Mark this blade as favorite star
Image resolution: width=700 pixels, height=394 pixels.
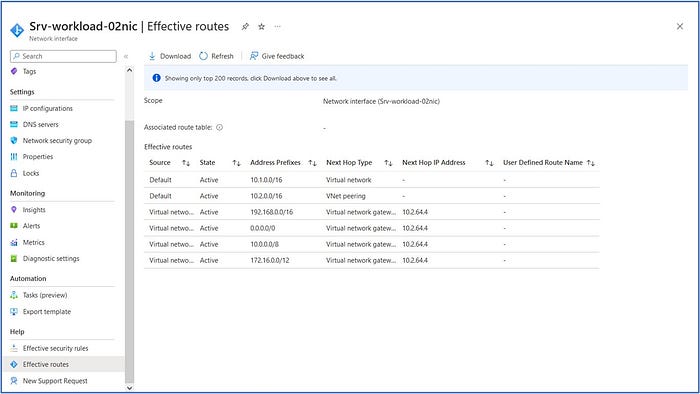point(262,27)
